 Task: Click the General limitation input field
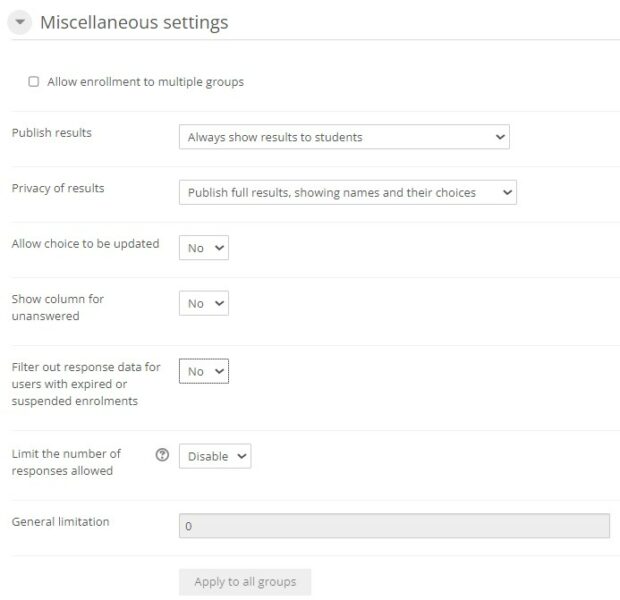[x=393, y=526]
